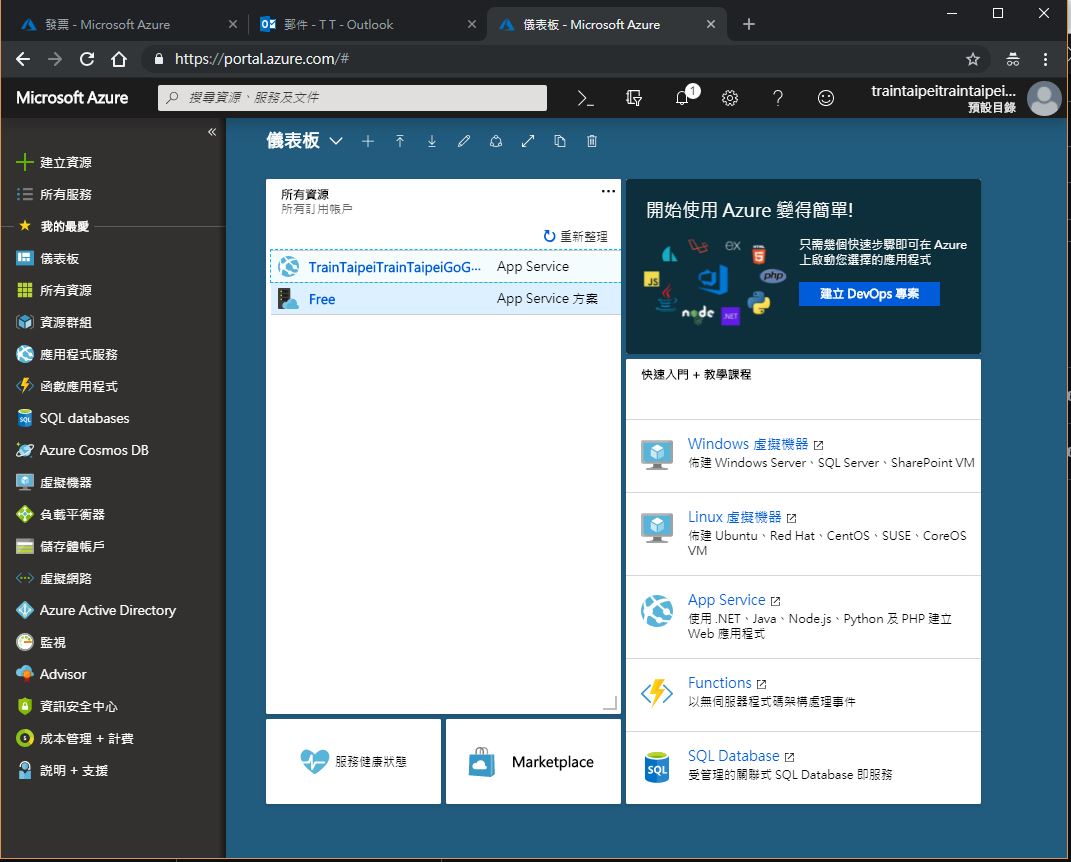The width and height of the screenshot is (1071, 862).
Task: Open 所有資源 tile more options ellipsis
Action: tap(608, 191)
